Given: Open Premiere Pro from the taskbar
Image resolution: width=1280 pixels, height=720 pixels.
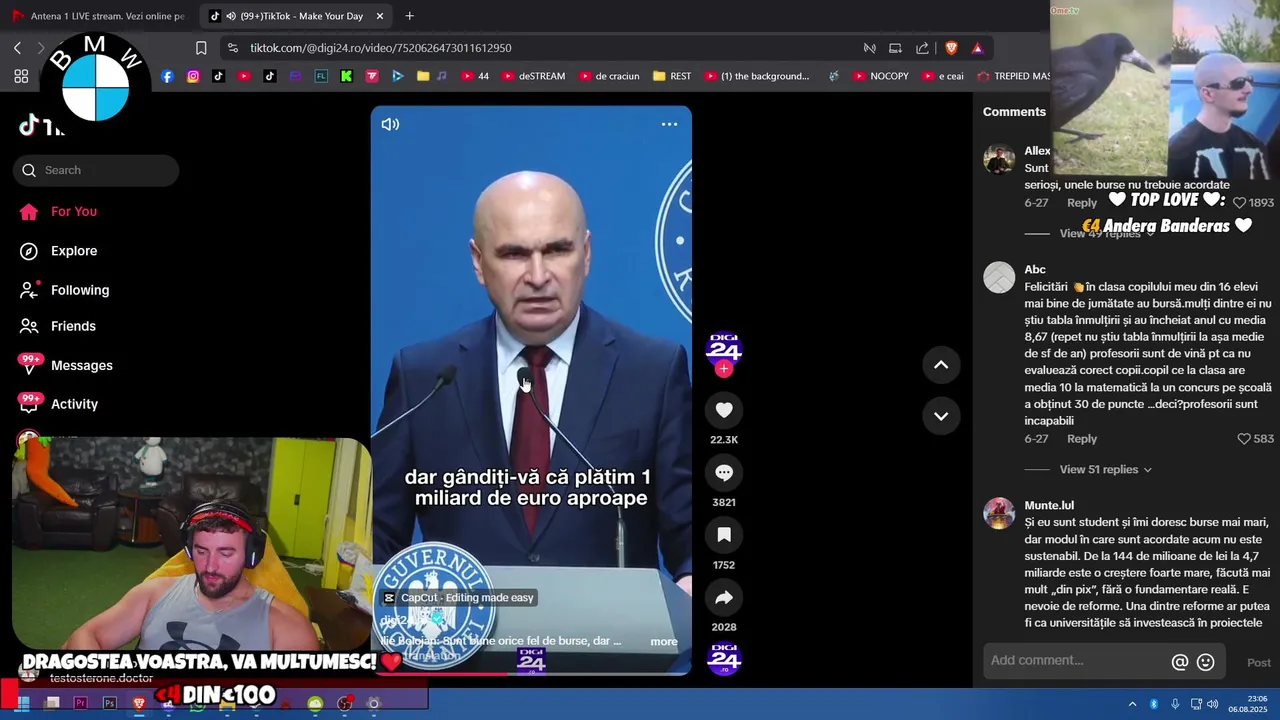Looking at the screenshot, I should coord(81,703).
